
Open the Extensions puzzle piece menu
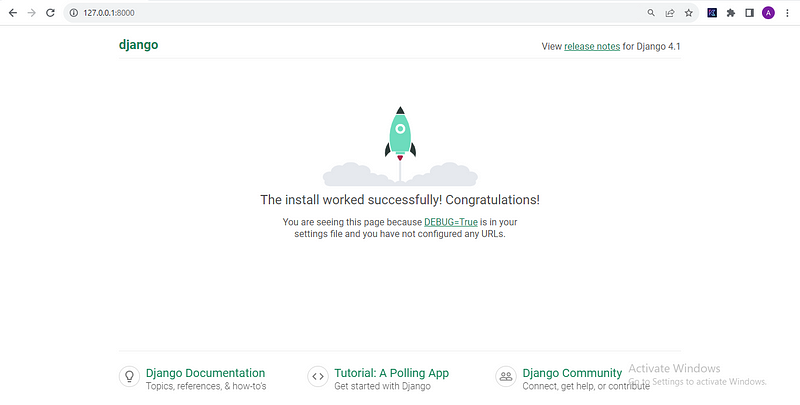coord(731,13)
